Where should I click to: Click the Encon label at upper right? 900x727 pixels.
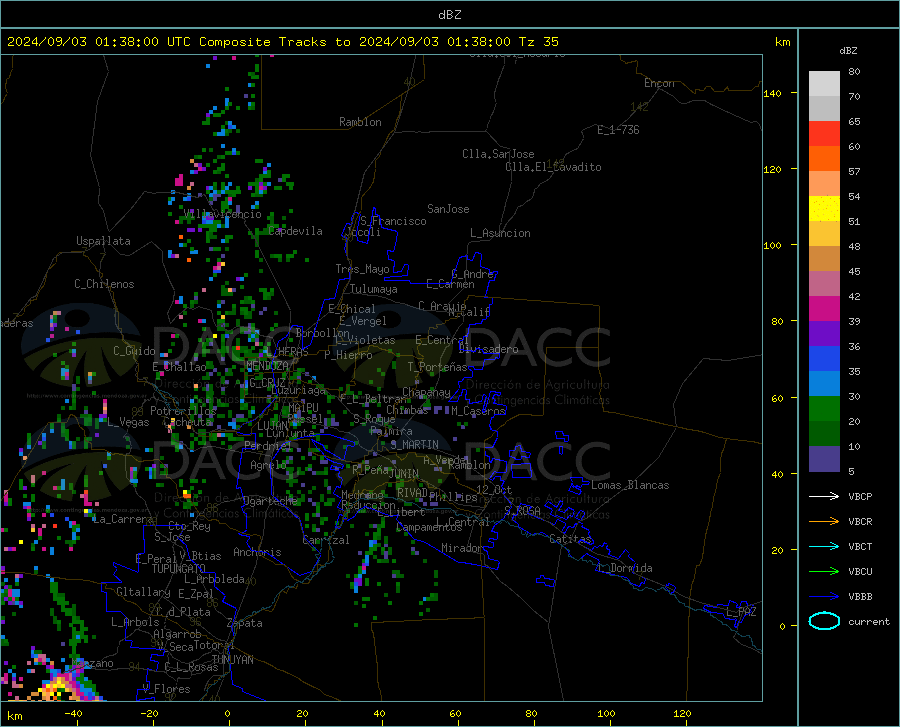[659, 83]
